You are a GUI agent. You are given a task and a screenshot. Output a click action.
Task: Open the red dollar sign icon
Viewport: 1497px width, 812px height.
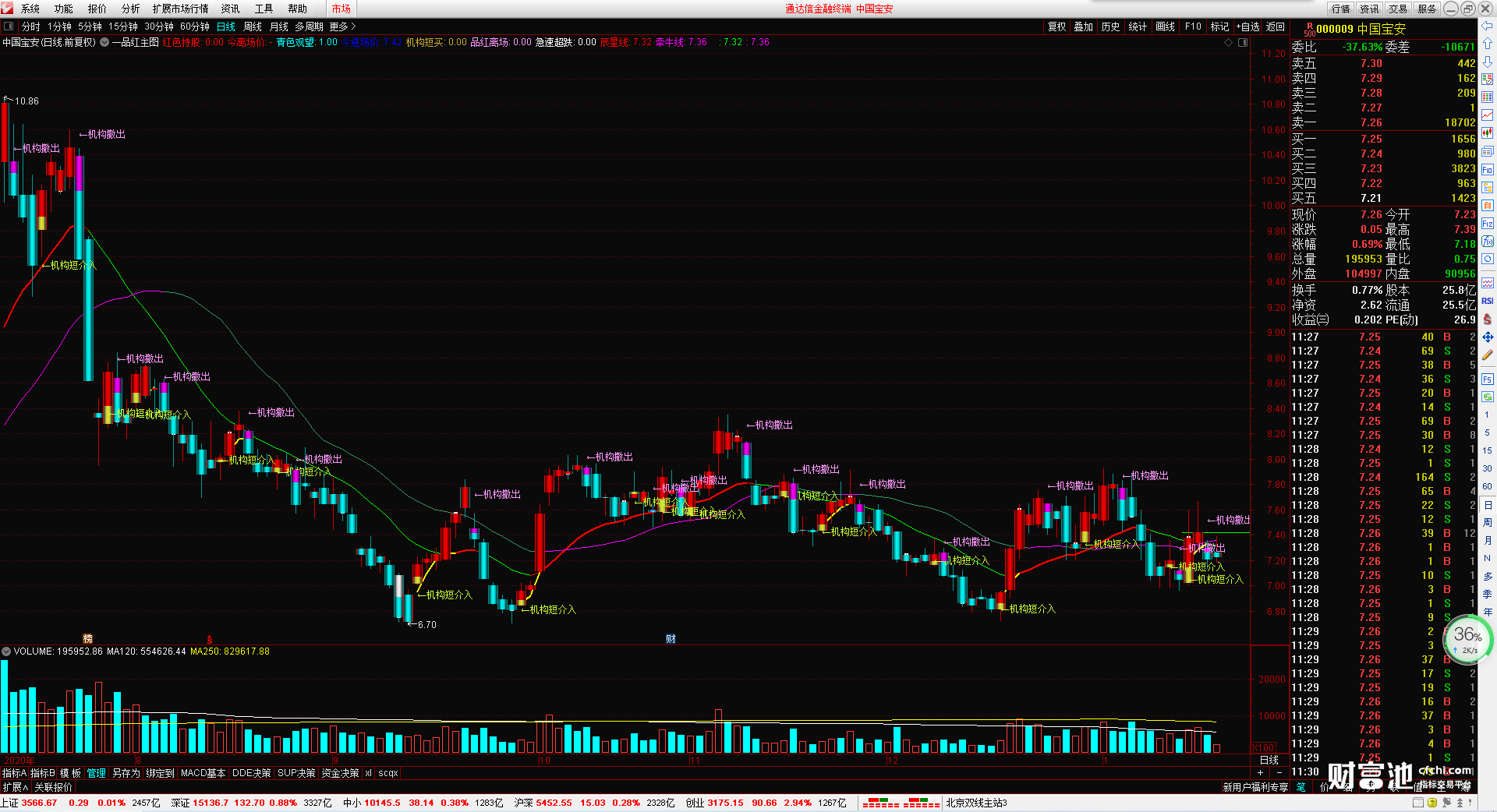[x=1488, y=320]
